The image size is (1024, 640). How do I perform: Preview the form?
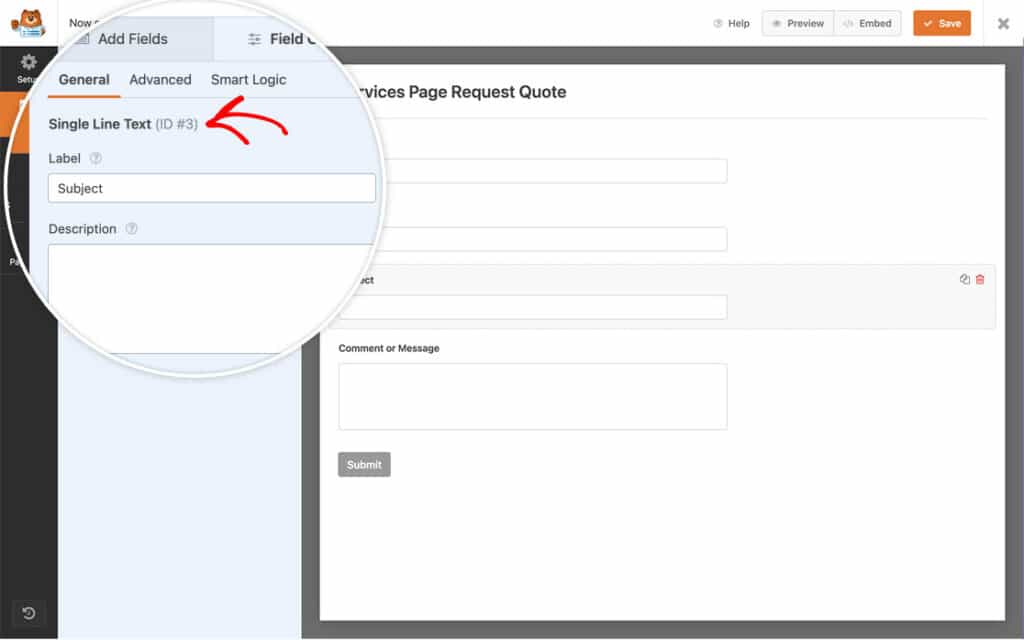[x=797, y=22]
